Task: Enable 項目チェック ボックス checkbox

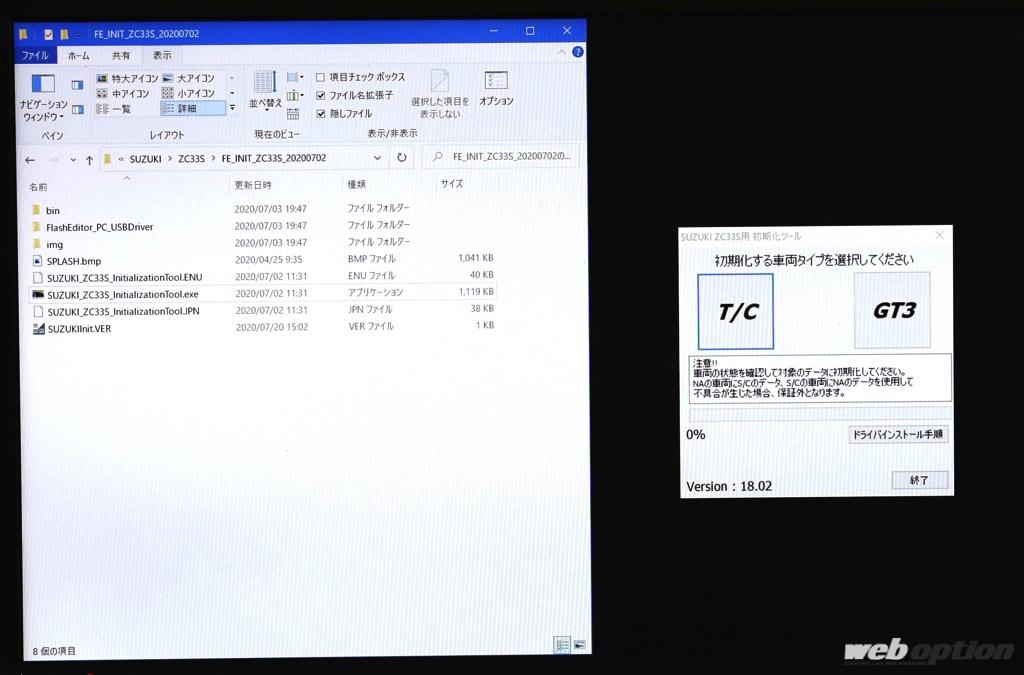Action: (321, 77)
